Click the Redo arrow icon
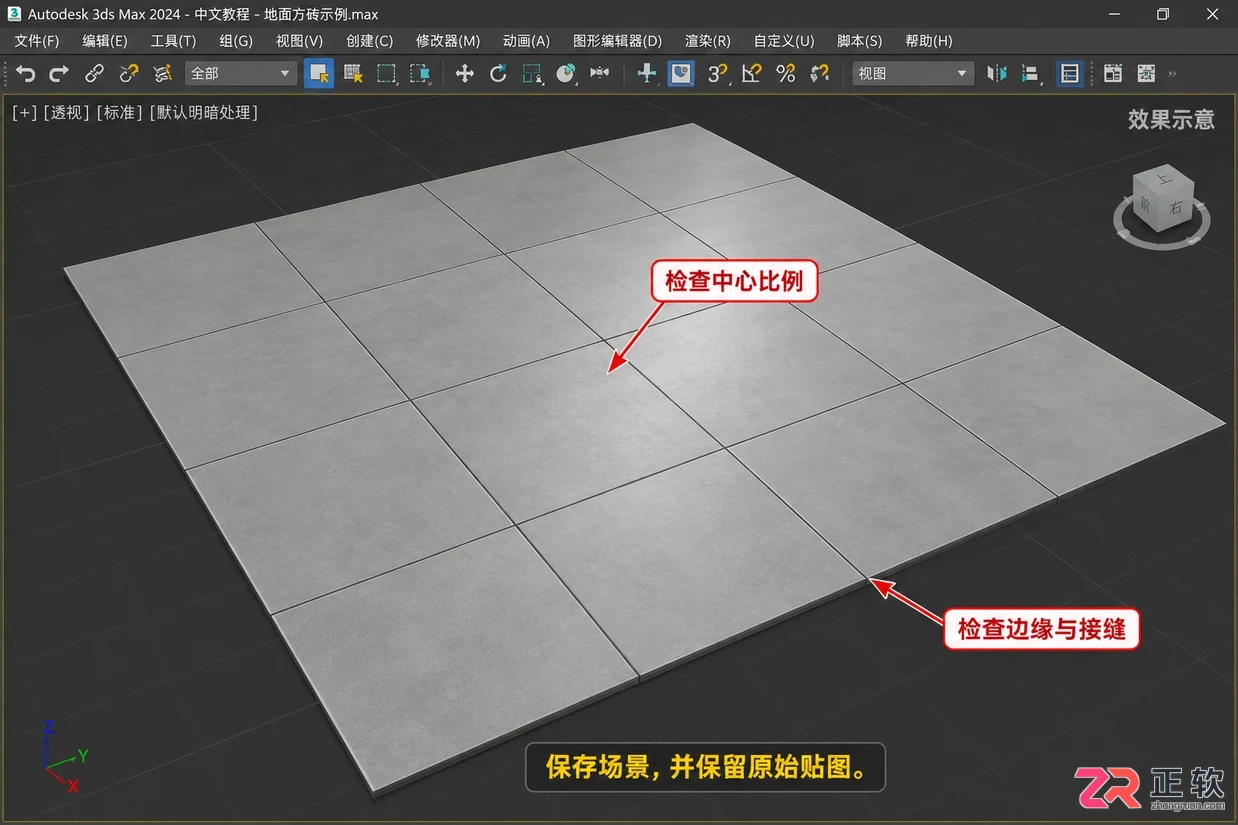1238x825 pixels. [x=59, y=73]
